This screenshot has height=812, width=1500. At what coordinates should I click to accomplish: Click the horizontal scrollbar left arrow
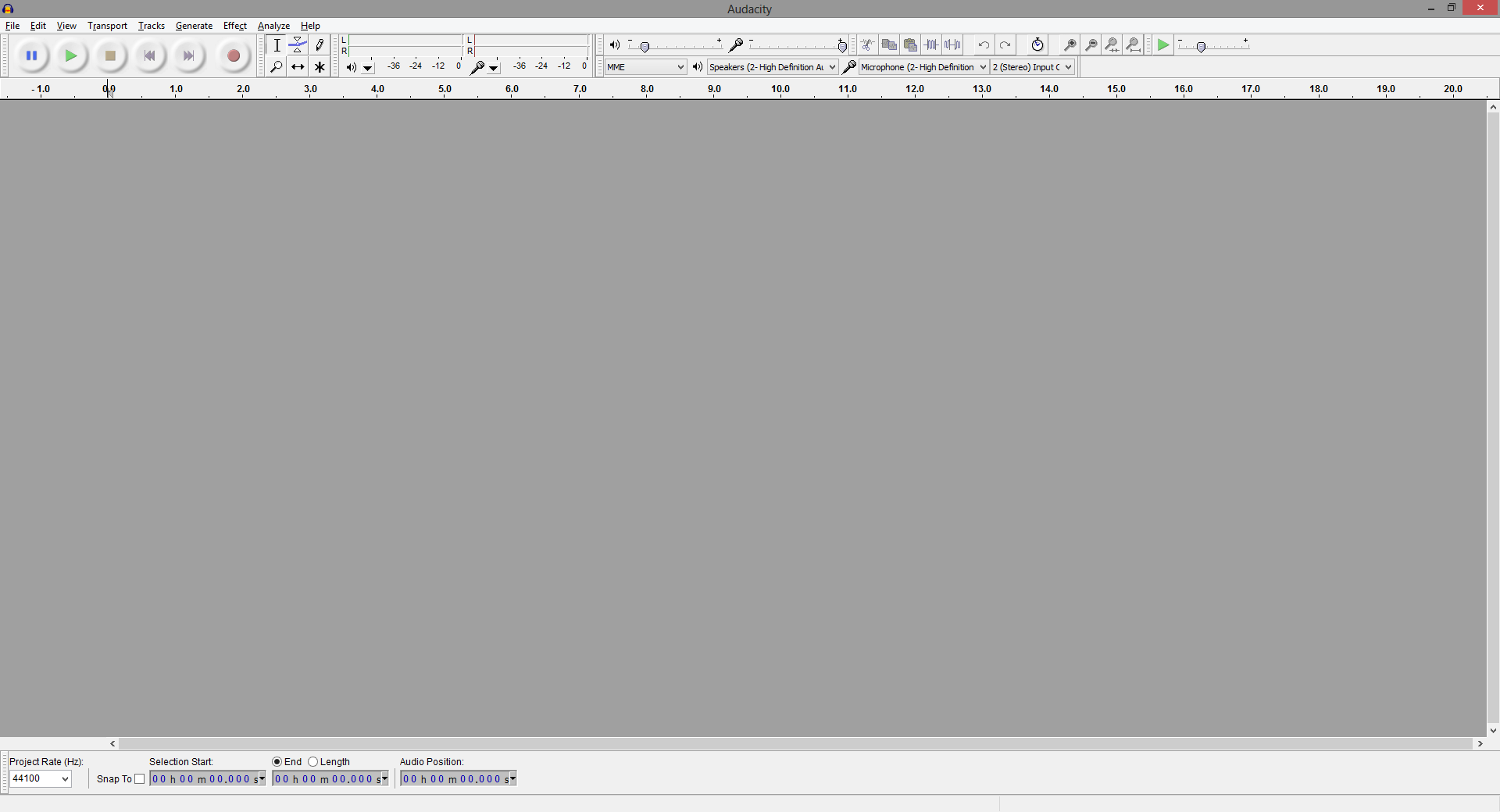click(x=112, y=744)
